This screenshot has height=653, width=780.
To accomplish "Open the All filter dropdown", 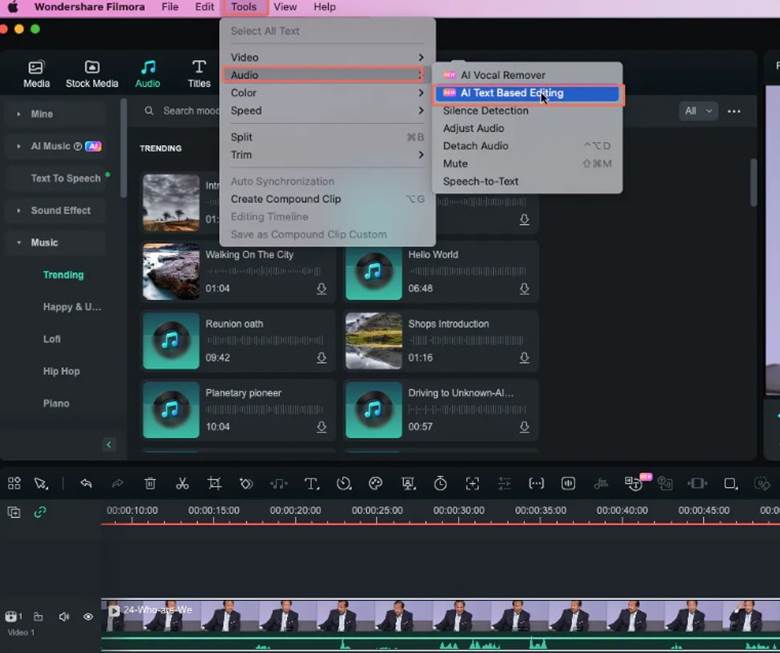I will click(x=698, y=111).
